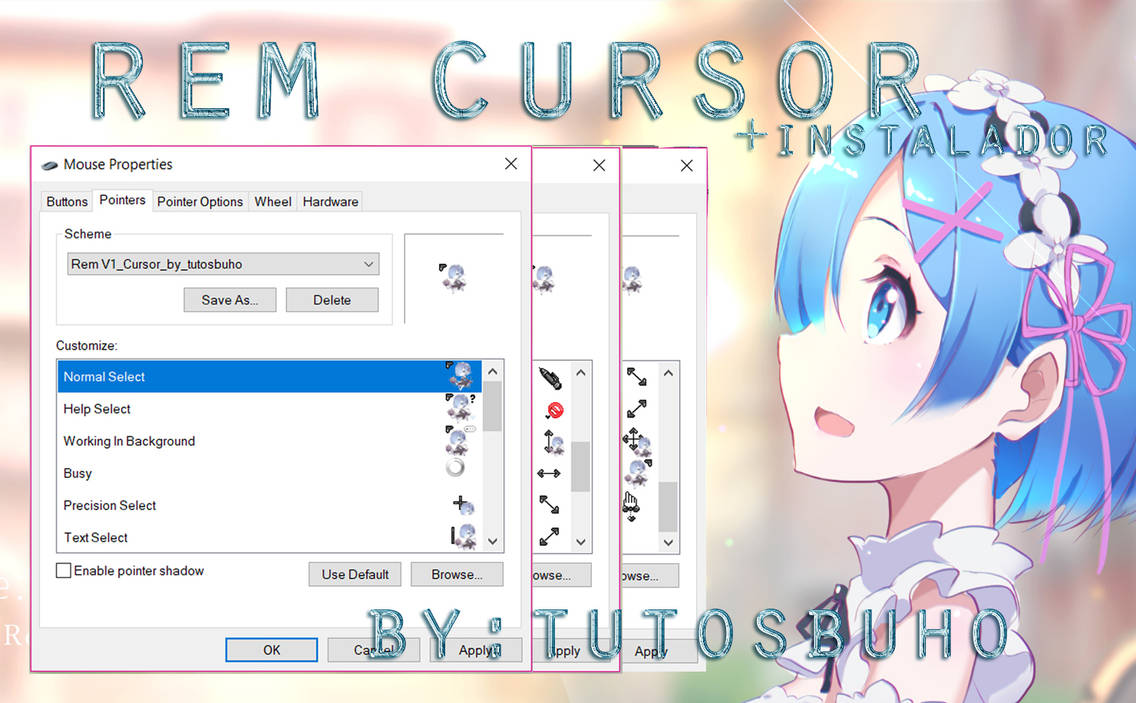Select the Text Select row
Viewport: 1136px width, 703px height.
270,537
